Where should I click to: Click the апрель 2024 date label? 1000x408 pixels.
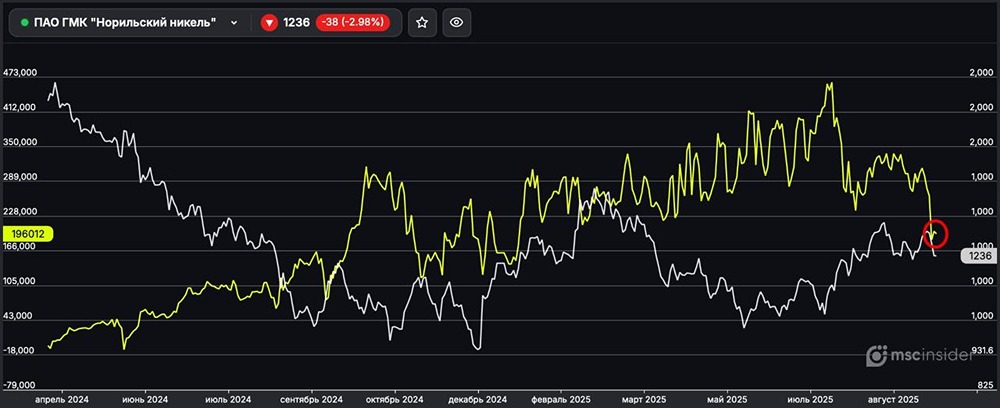point(62,399)
